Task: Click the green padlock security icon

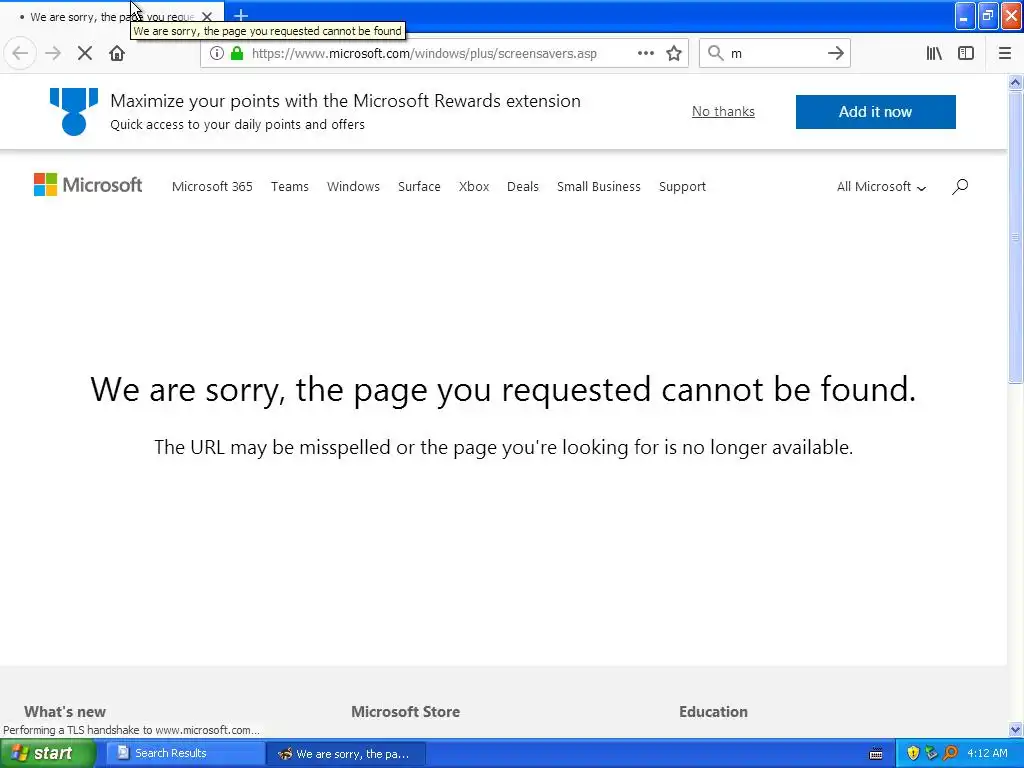Action: pos(237,53)
